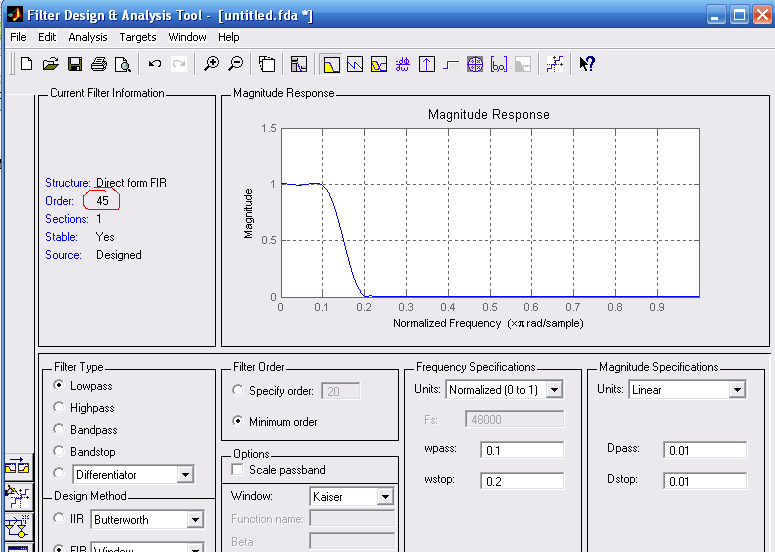Click the Save floppy disk icon
This screenshot has width=775, height=552.
(x=75, y=64)
